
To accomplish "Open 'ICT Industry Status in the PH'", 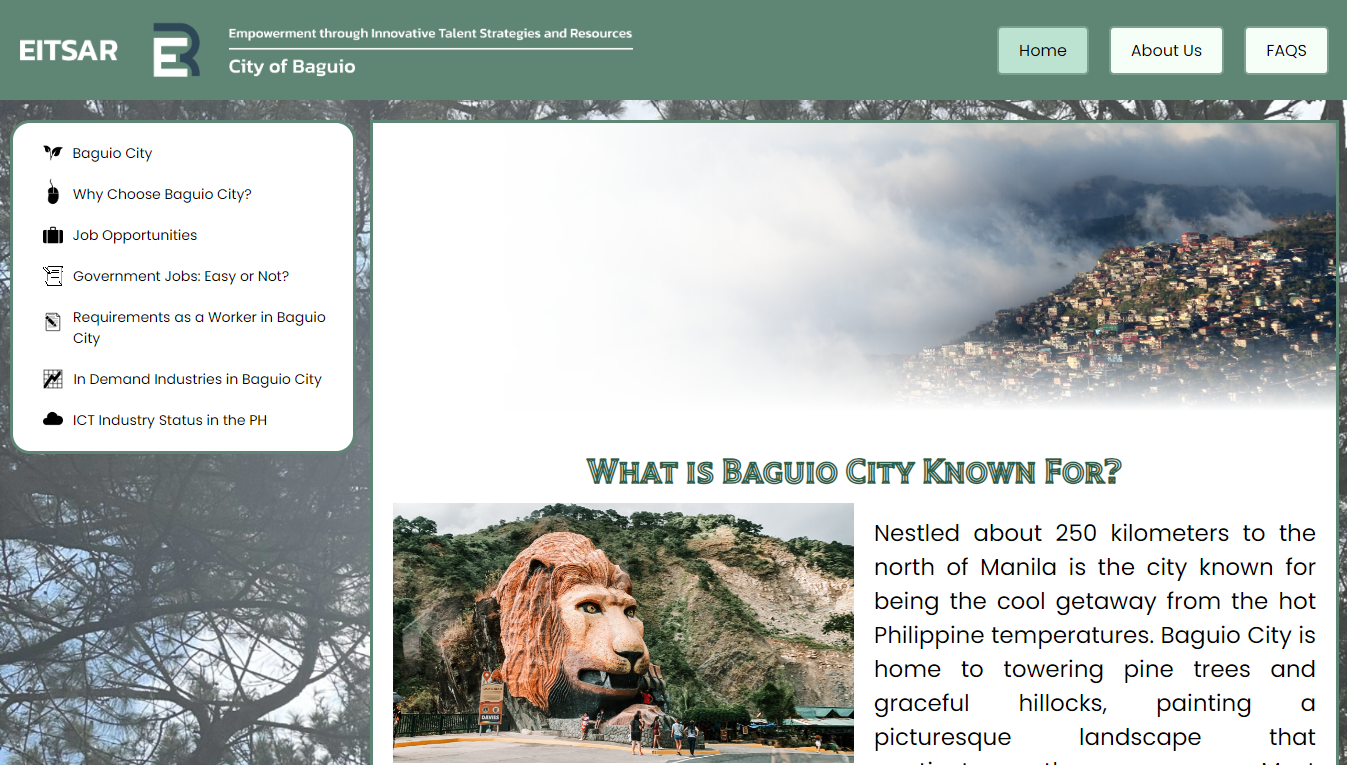I will click(170, 420).
